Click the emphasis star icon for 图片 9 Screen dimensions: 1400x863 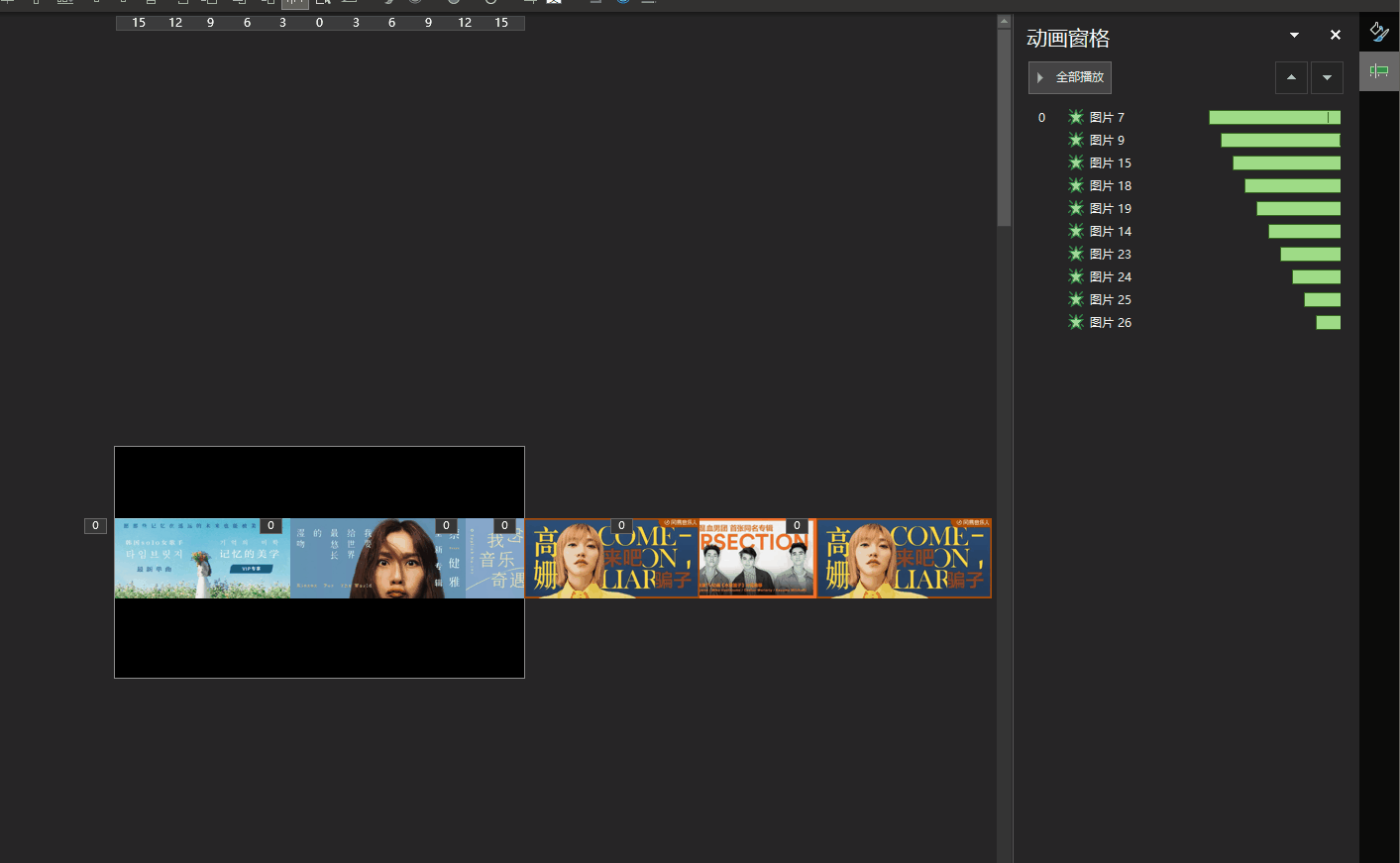pos(1076,140)
